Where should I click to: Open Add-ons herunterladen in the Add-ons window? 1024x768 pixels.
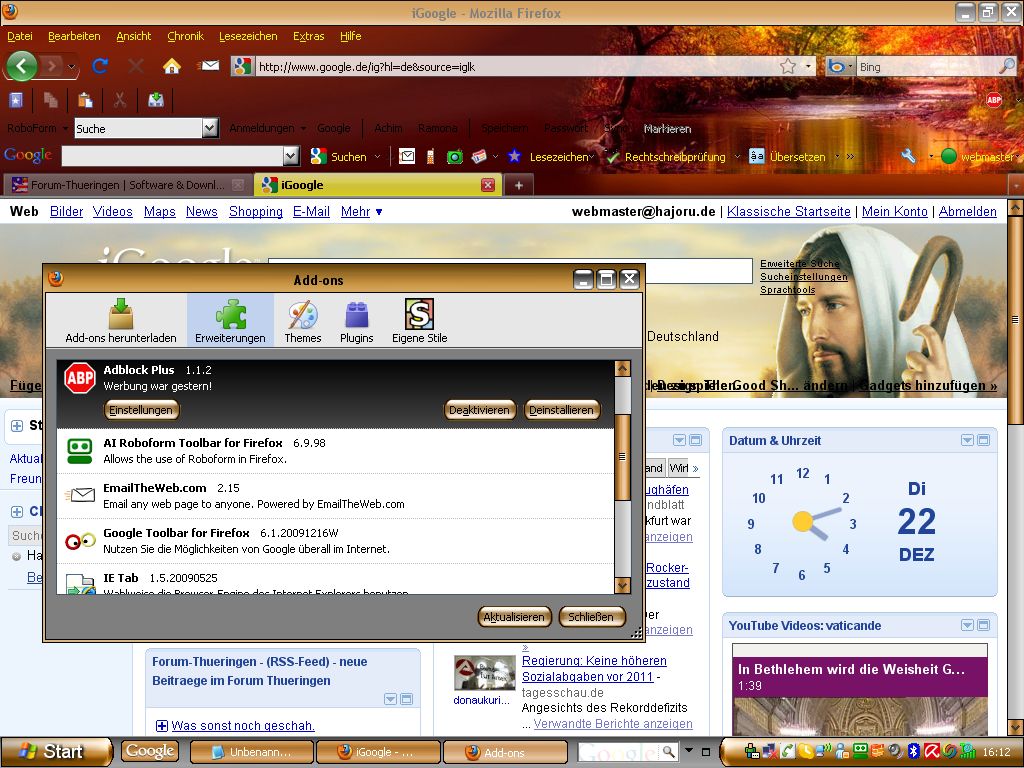(x=121, y=321)
